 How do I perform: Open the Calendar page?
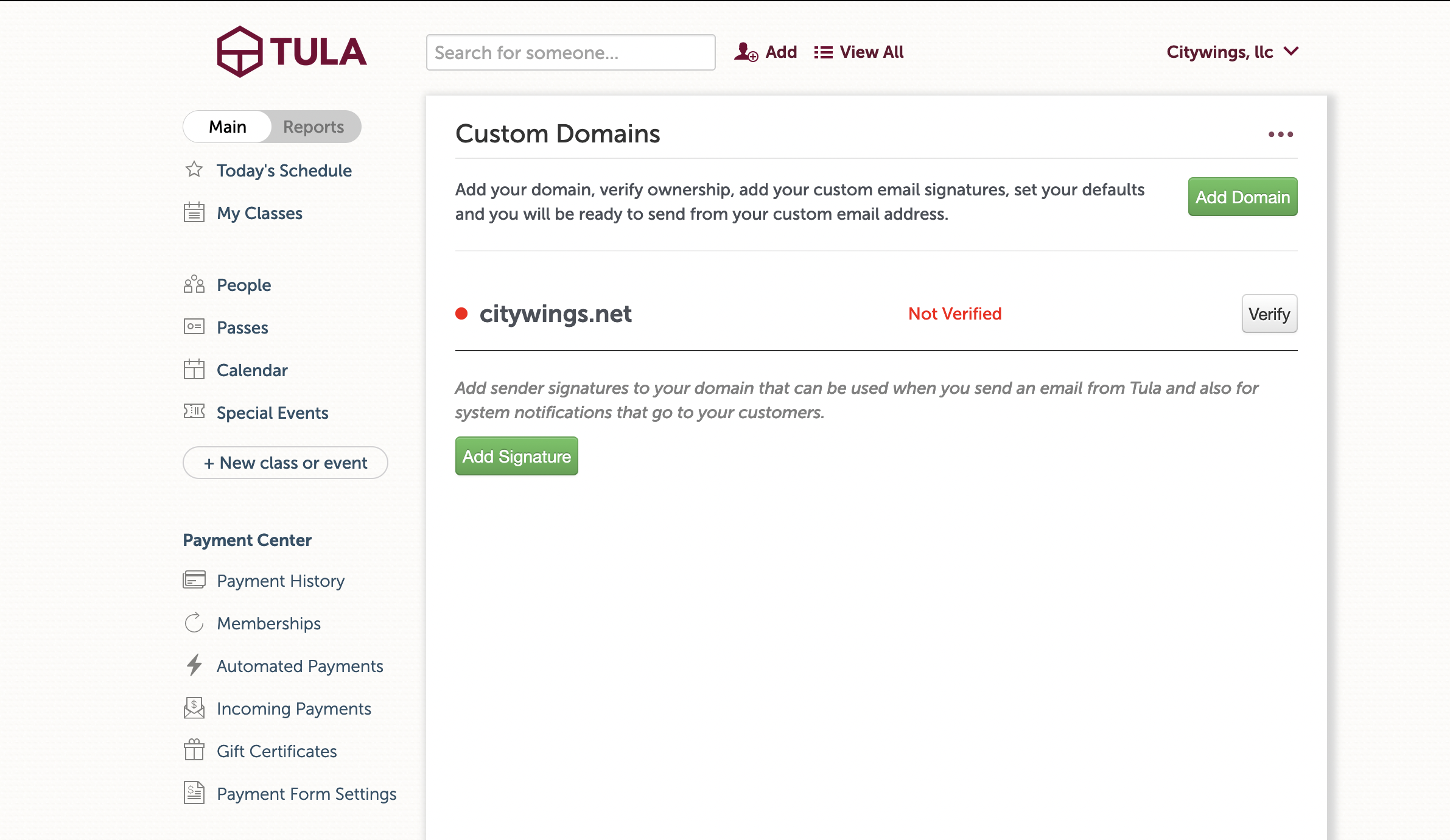(252, 370)
